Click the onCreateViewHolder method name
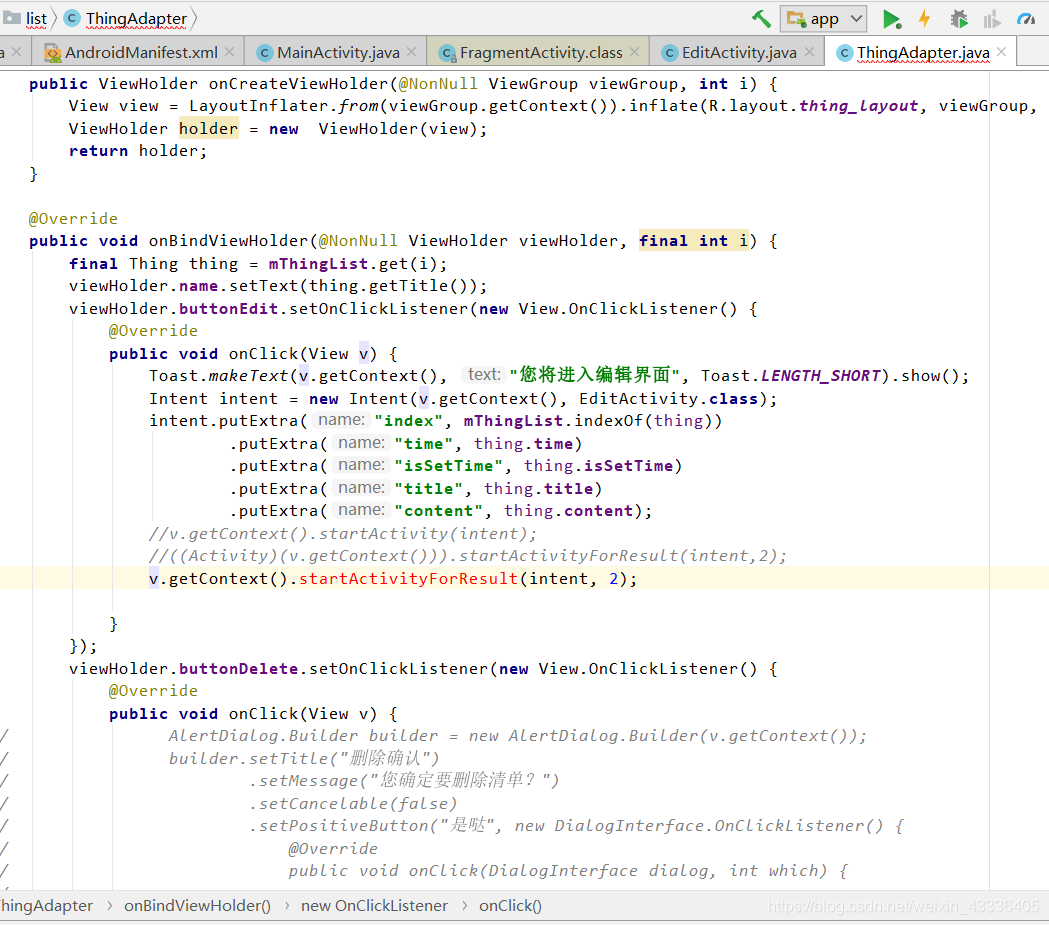Viewport: 1049px width, 925px height. click(x=298, y=84)
